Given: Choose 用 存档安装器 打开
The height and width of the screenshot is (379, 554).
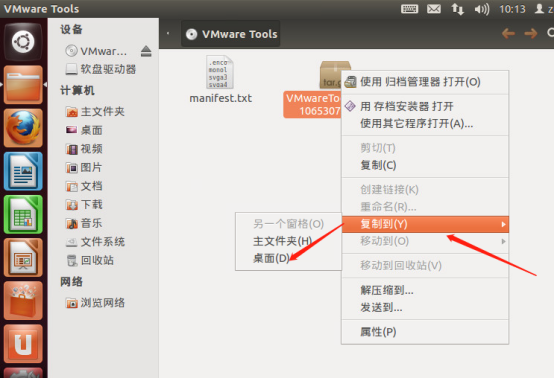Looking at the screenshot, I should [x=425, y=106].
